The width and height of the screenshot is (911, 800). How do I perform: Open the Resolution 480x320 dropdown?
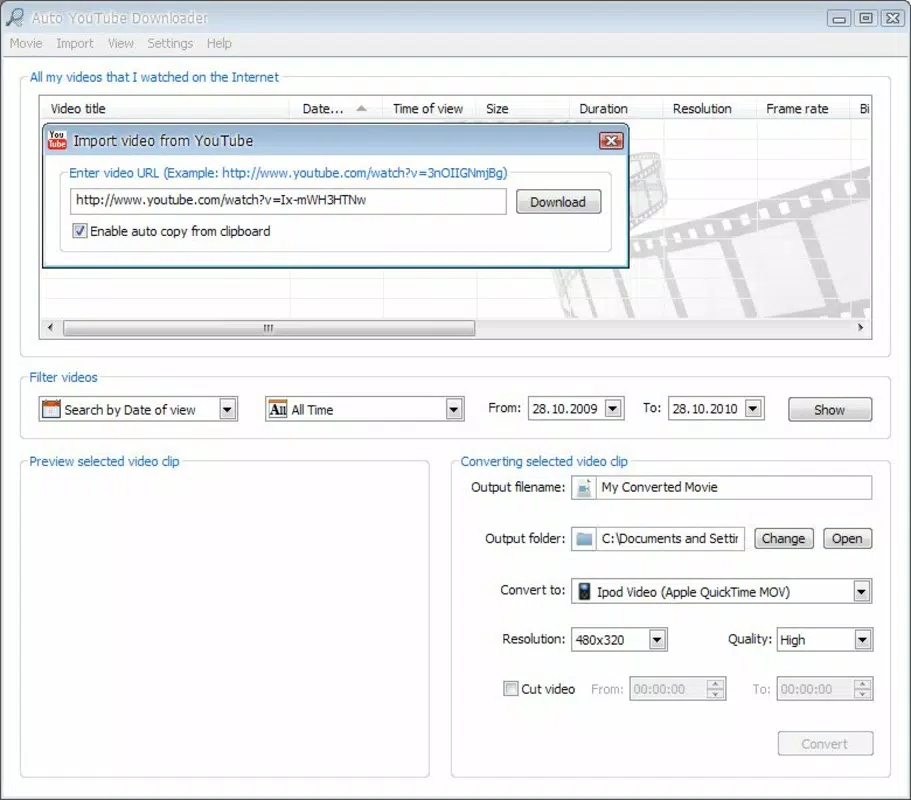657,640
